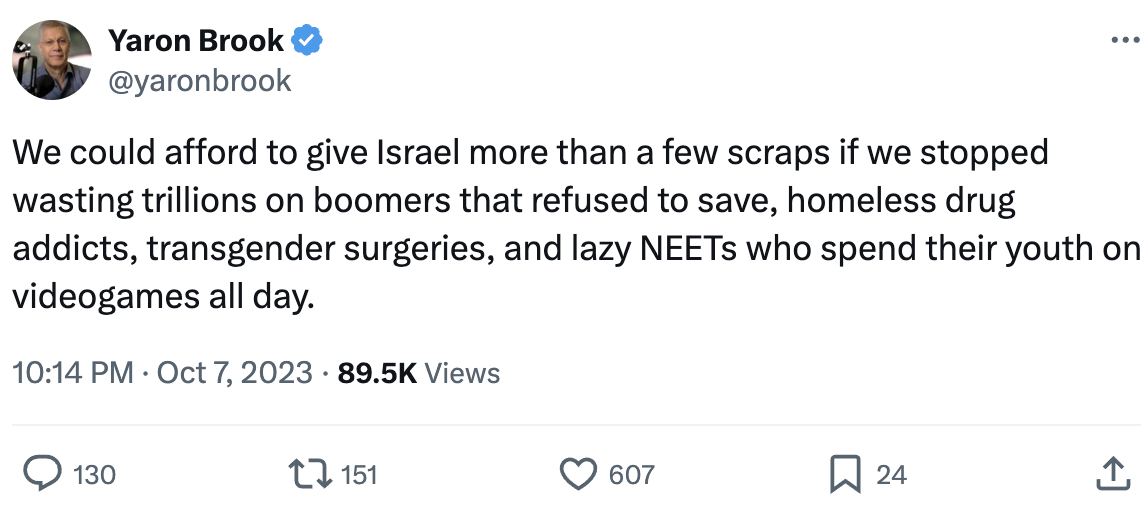Viewport: 1141px width, 524px height.
Task: Toggle the bookmark icon
Action: tap(845, 474)
